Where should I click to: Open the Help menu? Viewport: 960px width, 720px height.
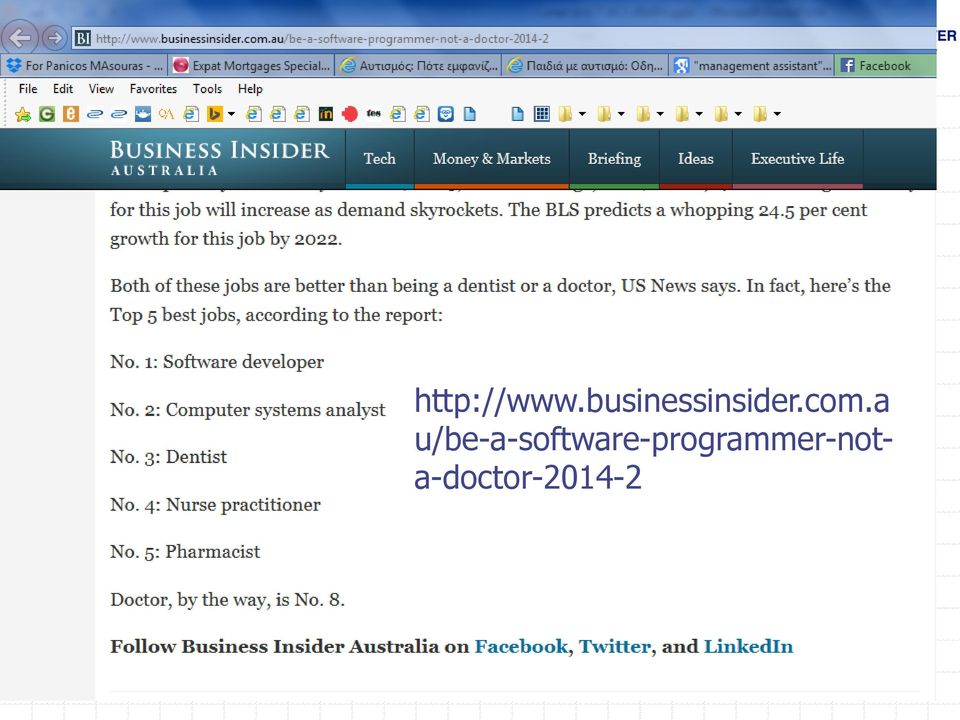coord(250,89)
